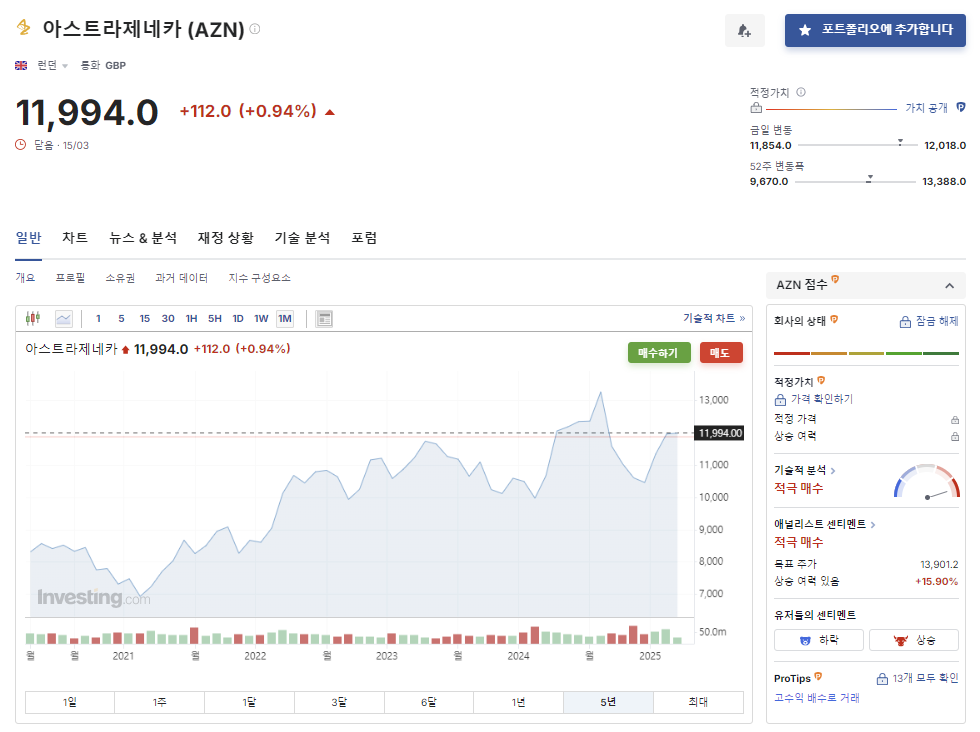
Task: Open the 포럼 tab
Action: (x=364, y=238)
